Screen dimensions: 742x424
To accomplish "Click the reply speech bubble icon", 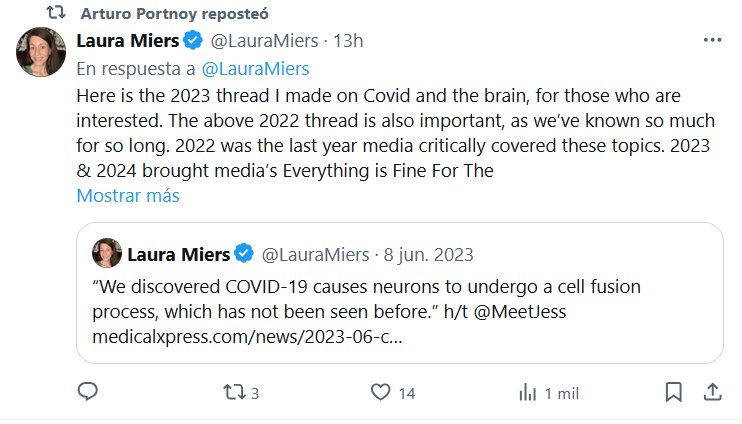I will [x=88, y=393].
